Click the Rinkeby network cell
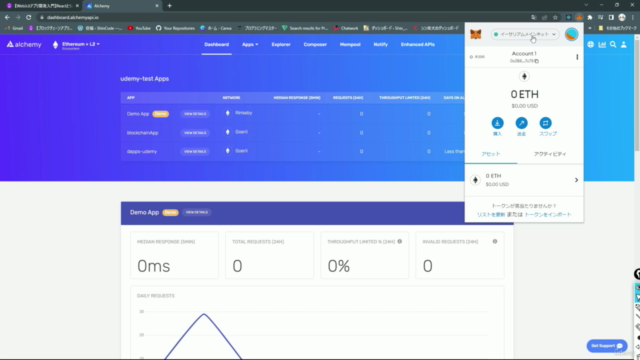Screen dimensions: 640x360 pos(239,113)
